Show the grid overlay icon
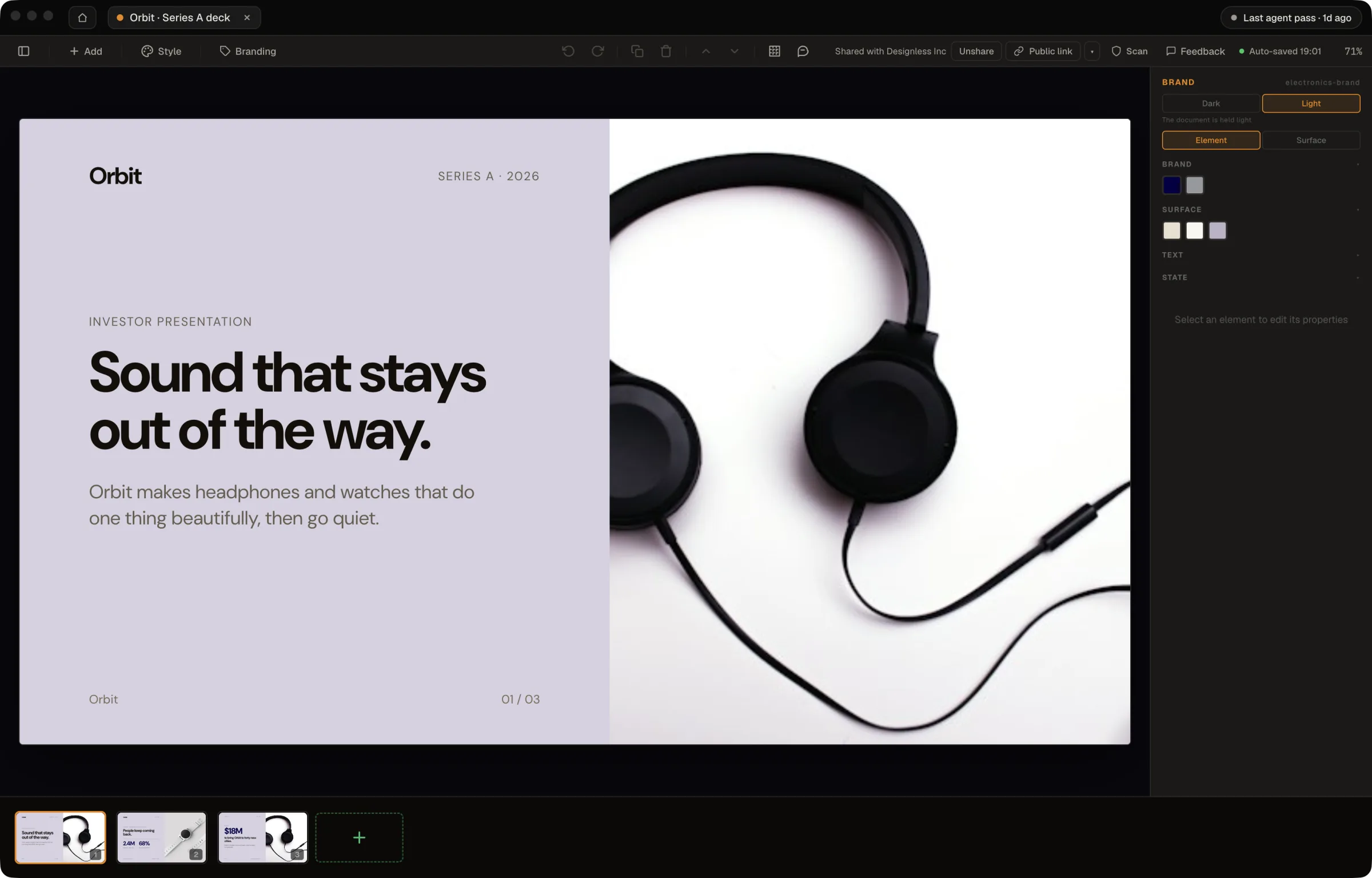The height and width of the screenshot is (878, 1372). [775, 51]
